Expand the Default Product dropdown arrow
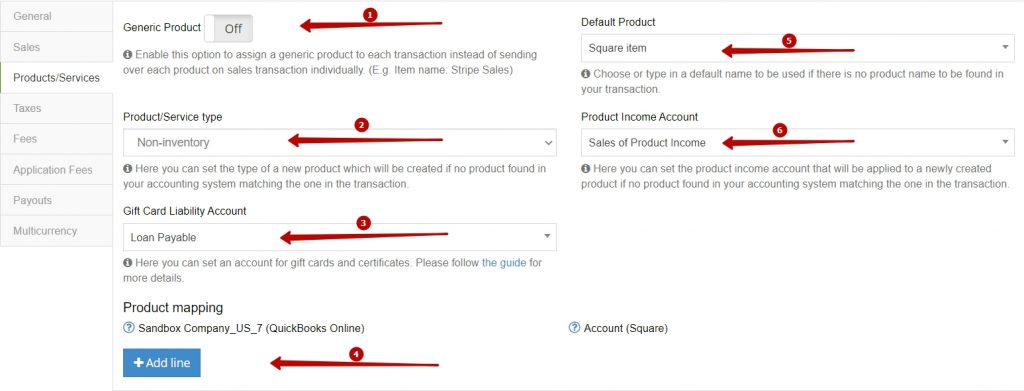 pos(1005,48)
